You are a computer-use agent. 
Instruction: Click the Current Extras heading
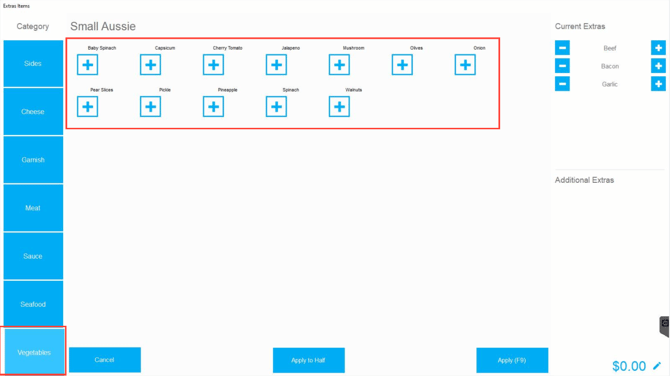(x=580, y=26)
